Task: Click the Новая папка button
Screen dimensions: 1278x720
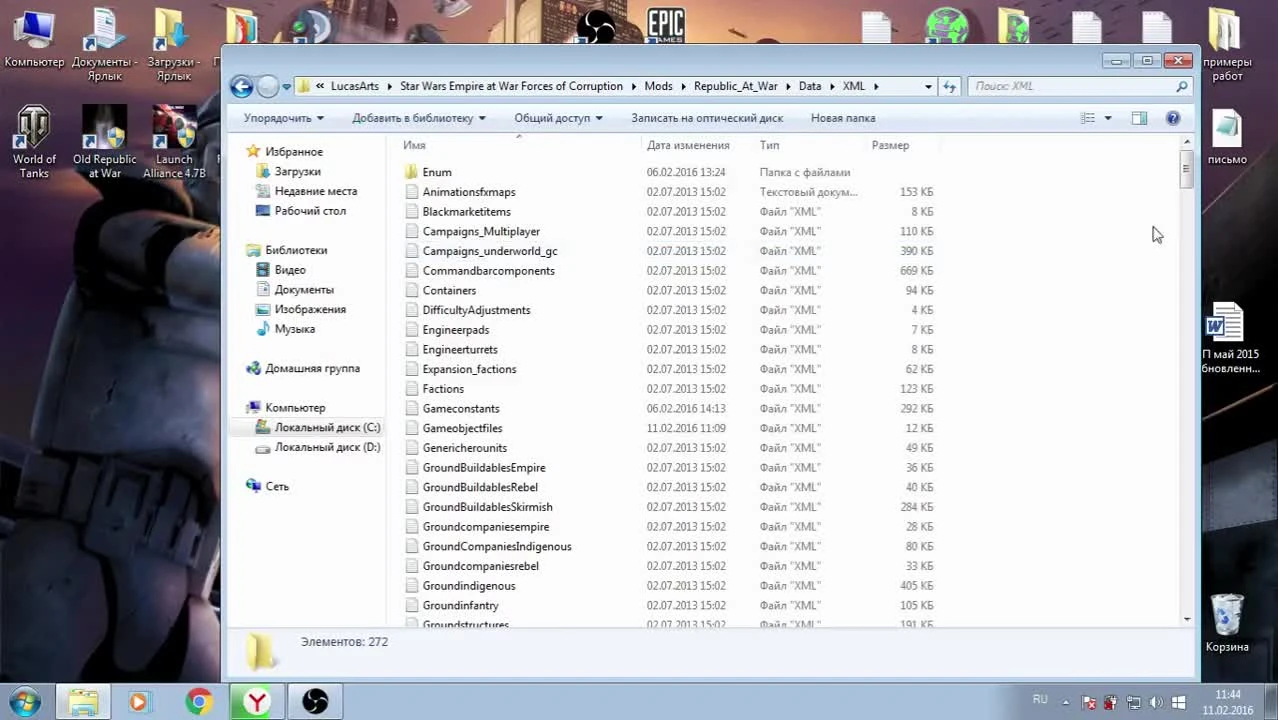Action: pos(843,118)
